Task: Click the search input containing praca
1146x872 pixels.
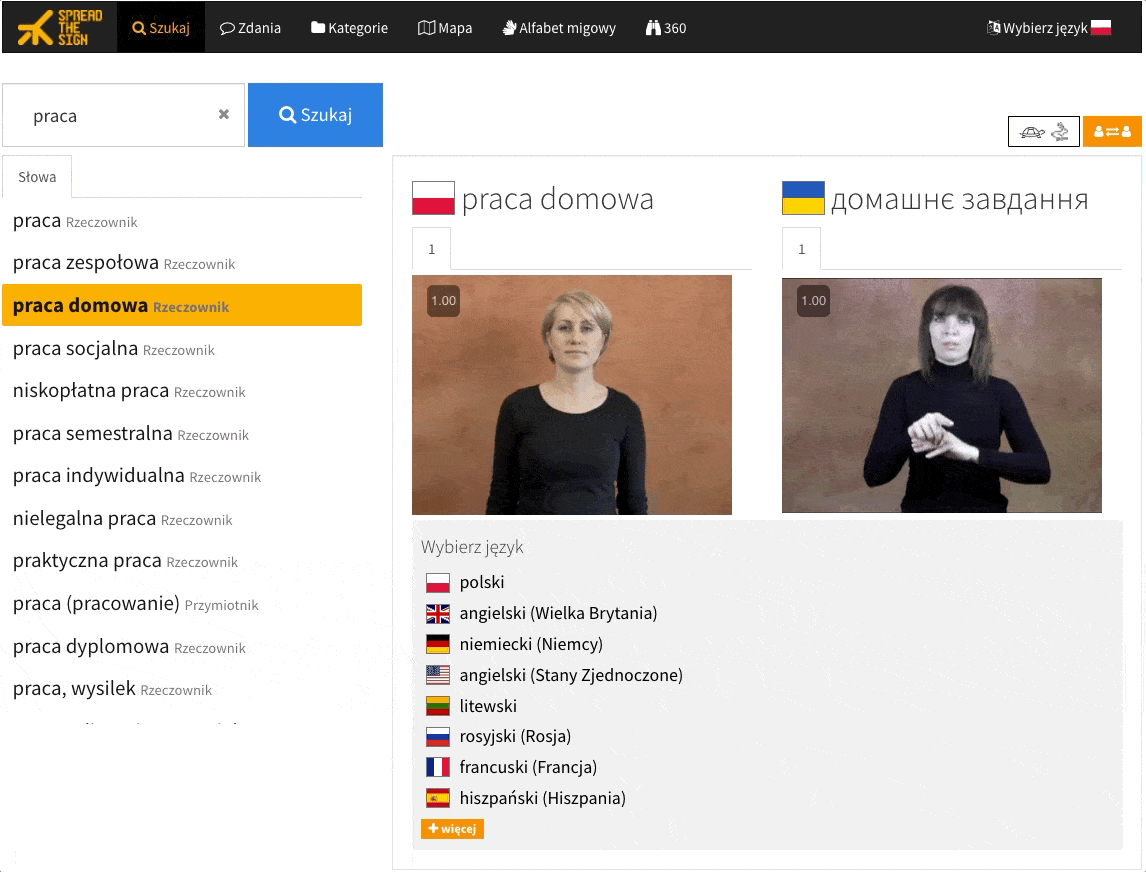Action: click(x=124, y=115)
